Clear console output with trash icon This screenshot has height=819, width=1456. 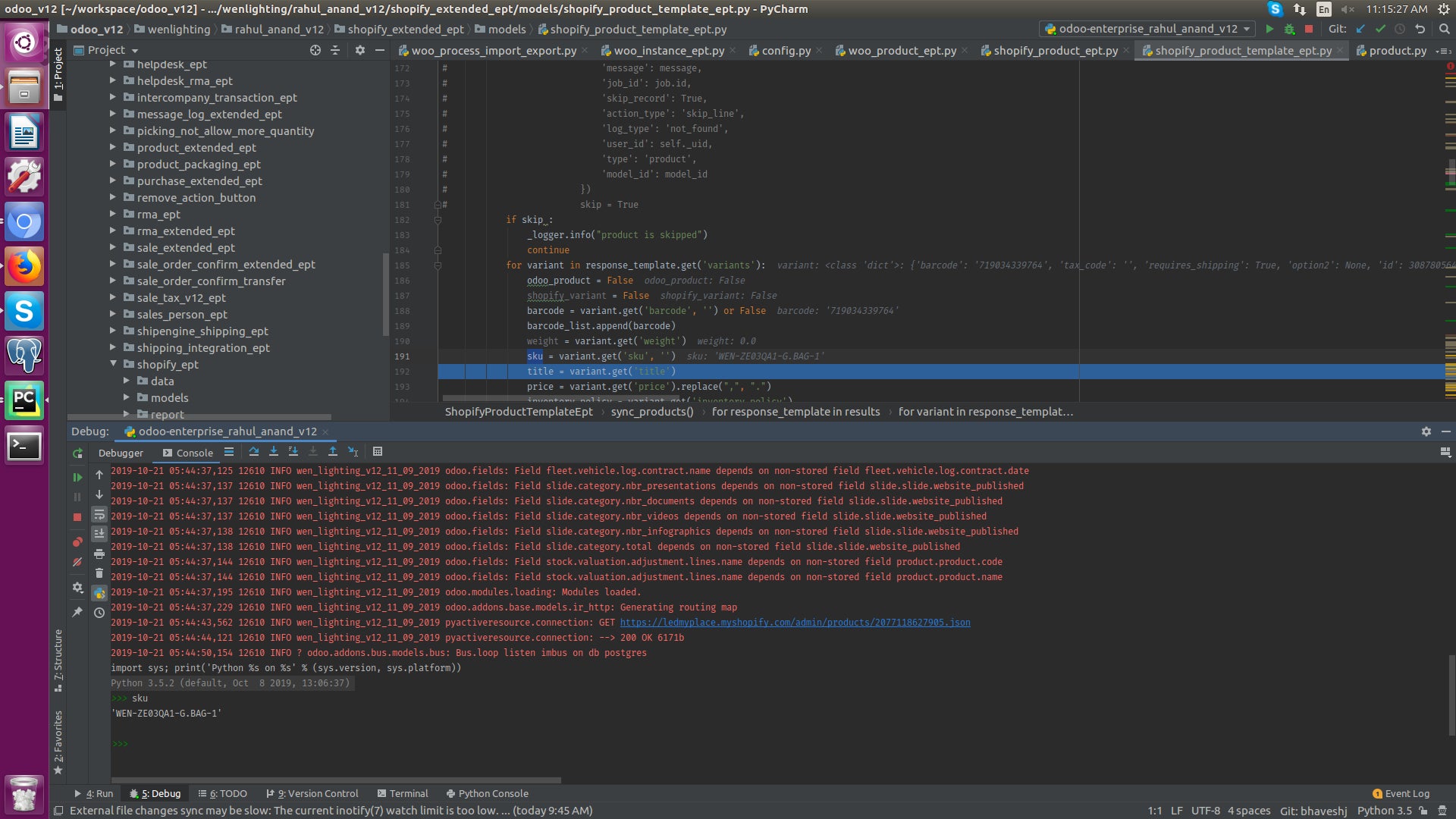pos(99,573)
